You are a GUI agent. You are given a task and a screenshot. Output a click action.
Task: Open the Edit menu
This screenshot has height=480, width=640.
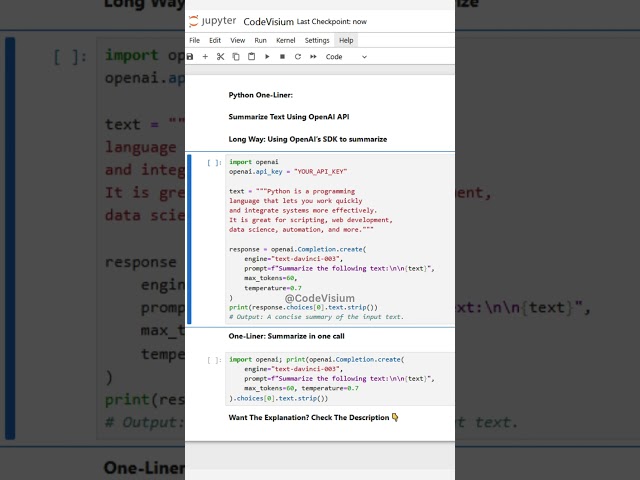coord(215,40)
